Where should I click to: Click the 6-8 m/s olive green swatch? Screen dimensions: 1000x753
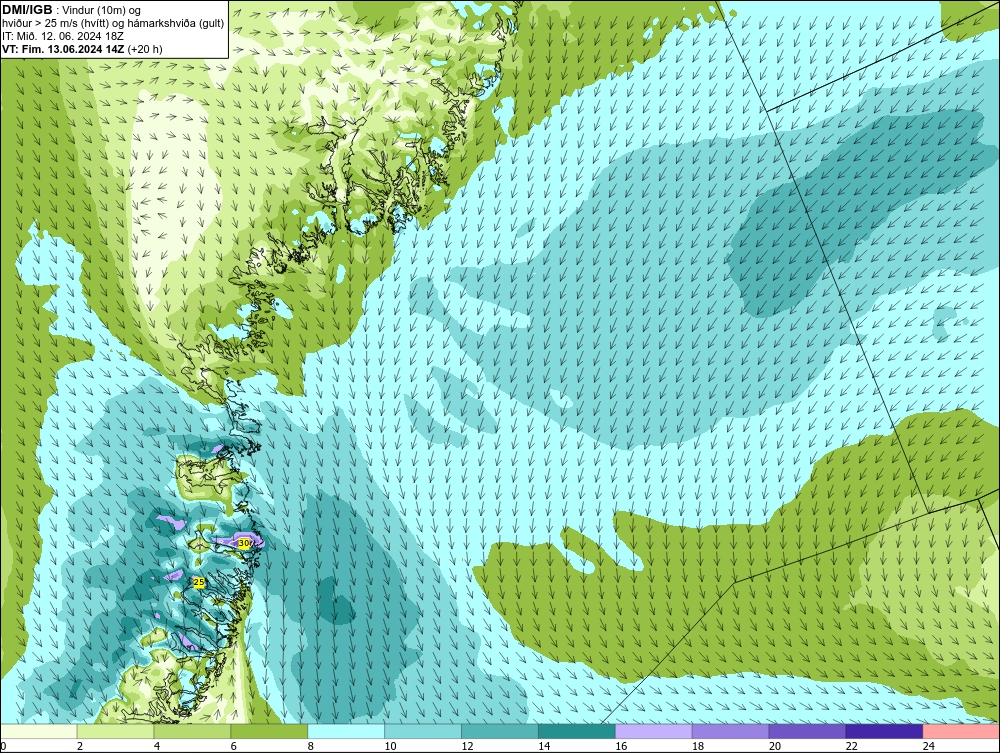tap(269, 731)
